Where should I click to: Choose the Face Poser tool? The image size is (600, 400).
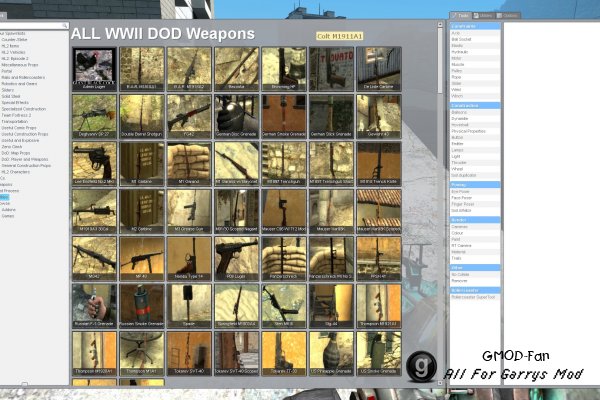pos(475,198)
